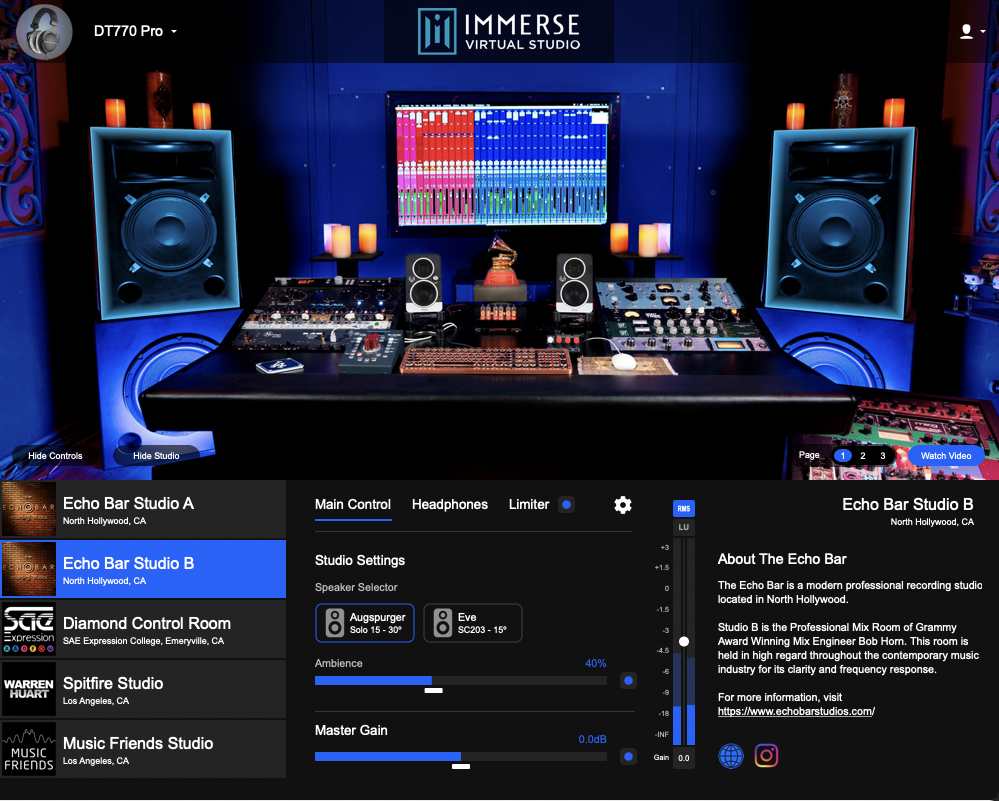
Task: Toggle the Ambience enable button
Action: click(x=628, y=681)
